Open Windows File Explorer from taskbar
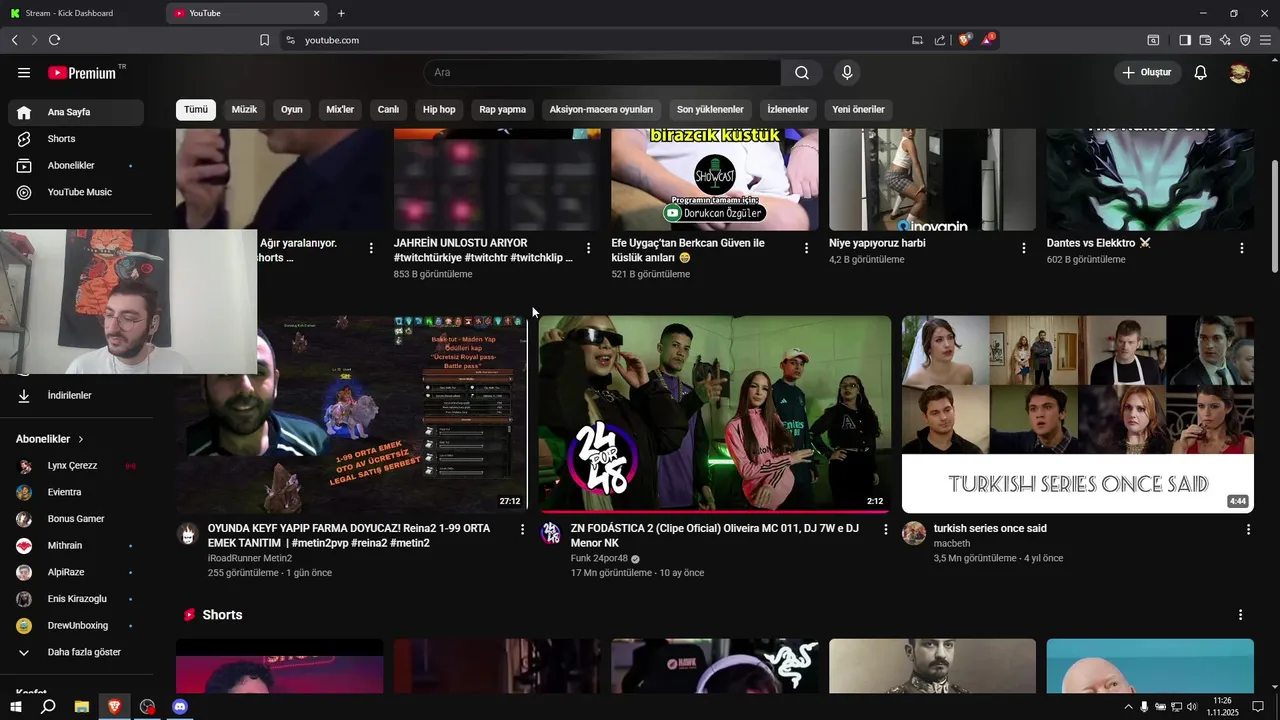This screenshot has height=720, width=1280. point(82,707)
